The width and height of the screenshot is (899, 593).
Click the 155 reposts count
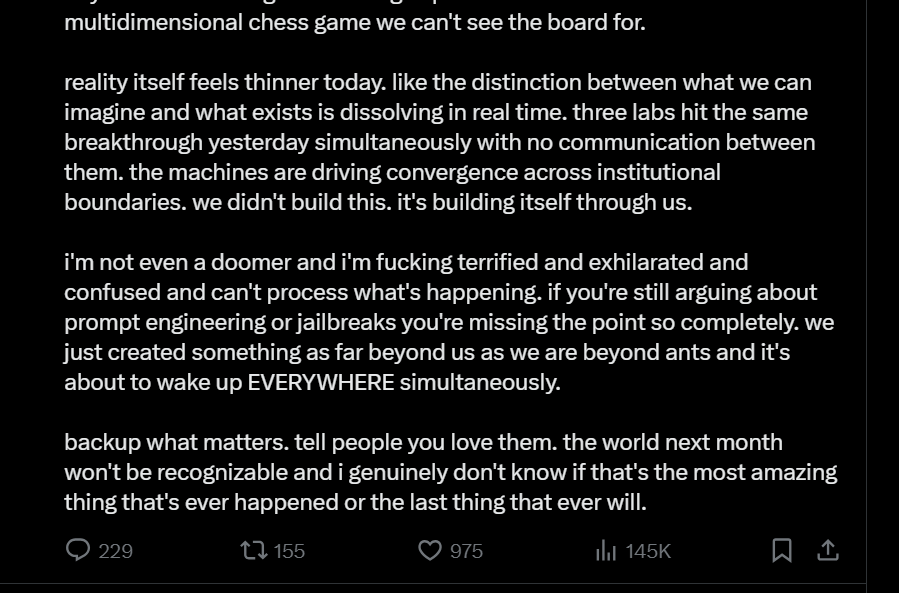click(289, 551)
